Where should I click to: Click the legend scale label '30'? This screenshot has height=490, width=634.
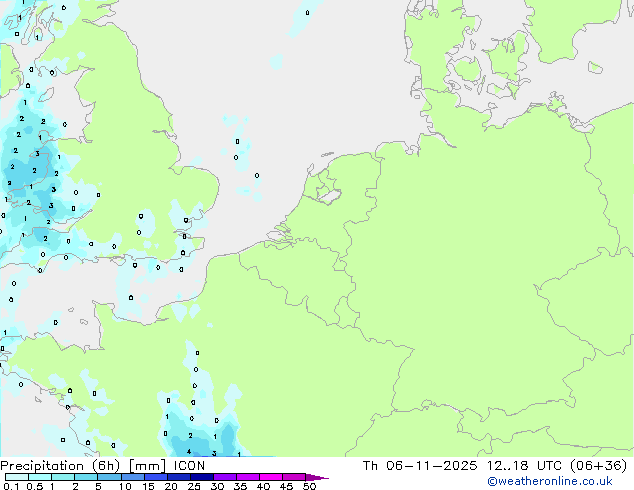pyautogui.click(x=217, y=486)
